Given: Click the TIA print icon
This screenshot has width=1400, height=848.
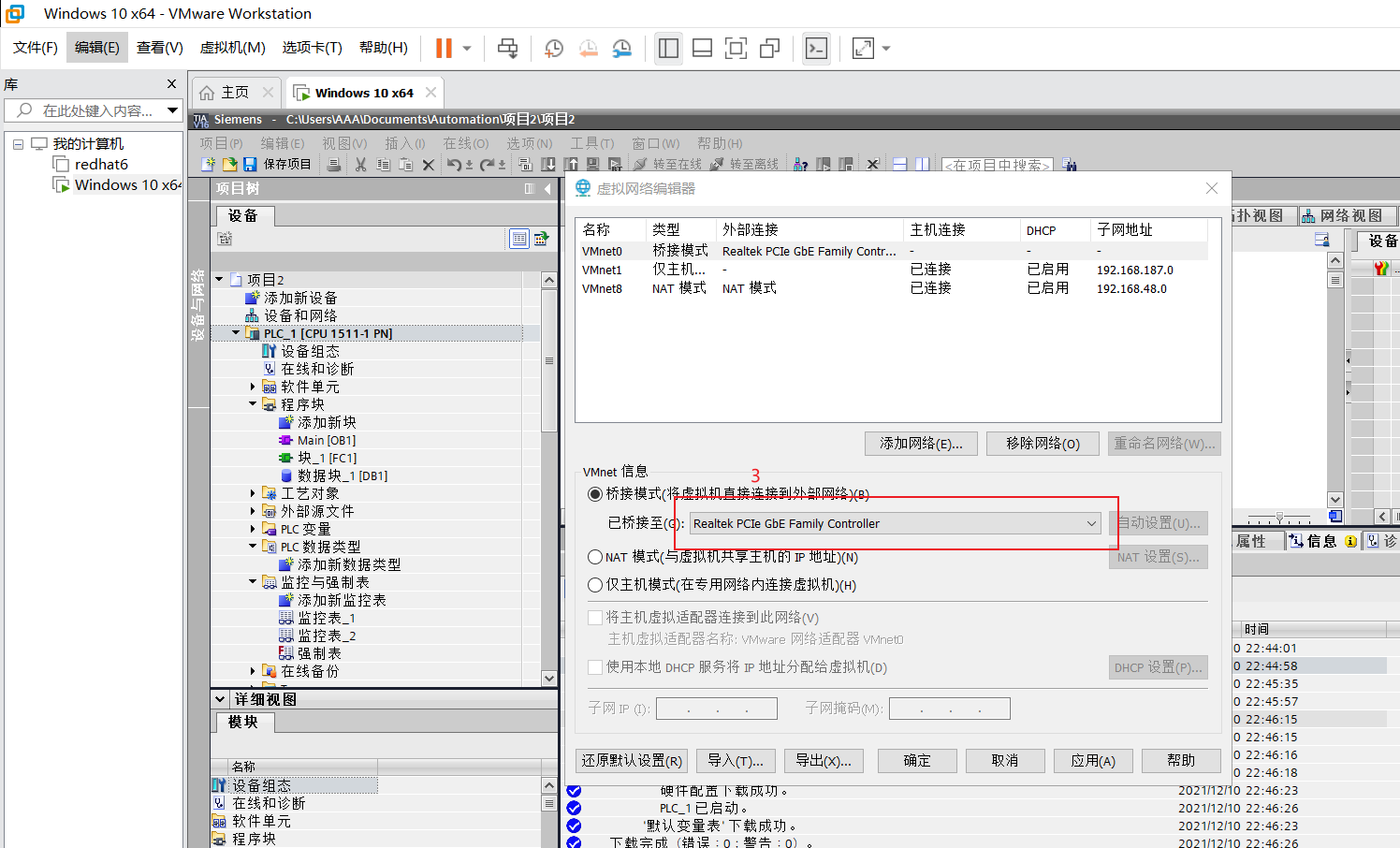Looking at the screenshot, I should pyautogui.click(x=334, y=165).
